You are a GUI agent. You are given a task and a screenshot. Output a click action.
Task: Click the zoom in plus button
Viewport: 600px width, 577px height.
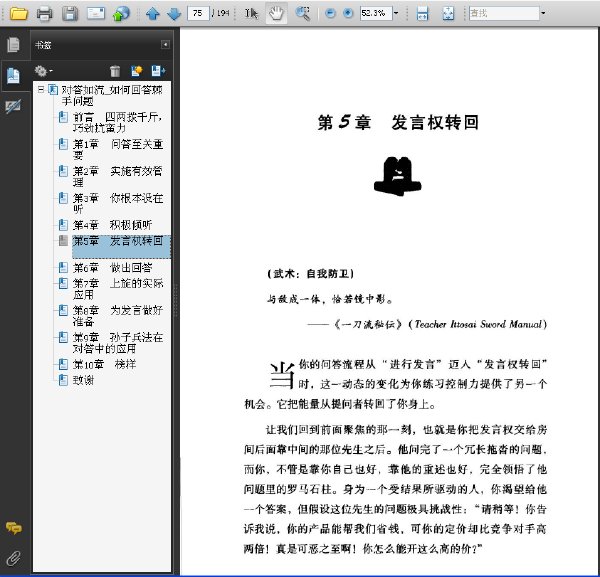click(348, 13)
